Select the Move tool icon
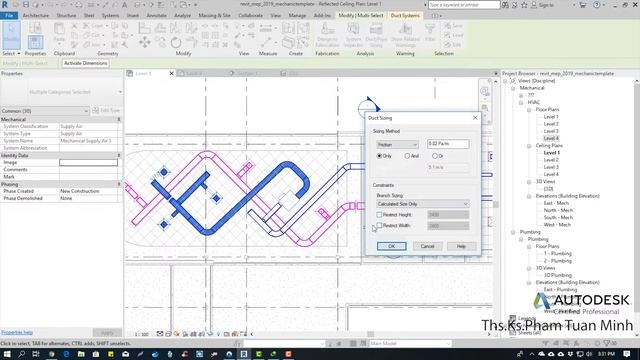 144,42
